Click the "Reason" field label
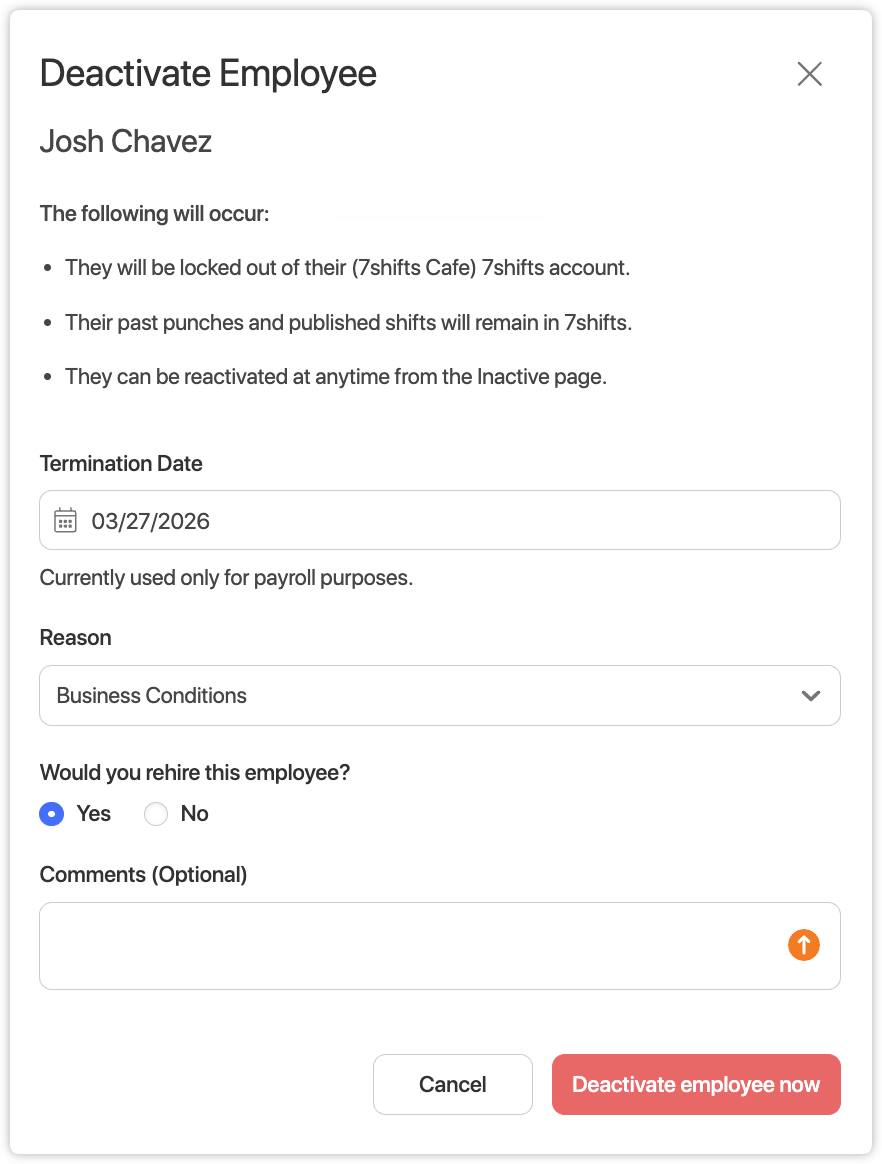This screenshot has width=882, height=1164. pos(76,638)
